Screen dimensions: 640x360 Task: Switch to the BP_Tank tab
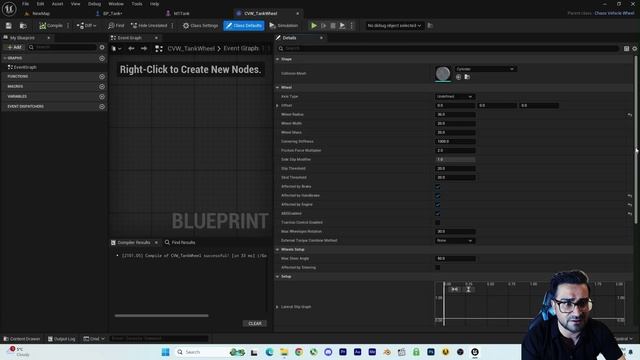tap(112, 13)
